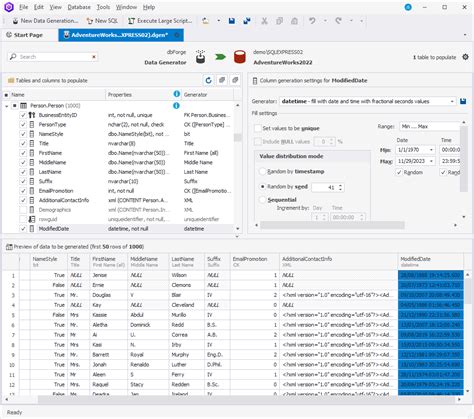Click the AdditionalContactInfo preview column header
Image resolution: width=474 pixels, height=419 pixels.
tap(338, 262)
